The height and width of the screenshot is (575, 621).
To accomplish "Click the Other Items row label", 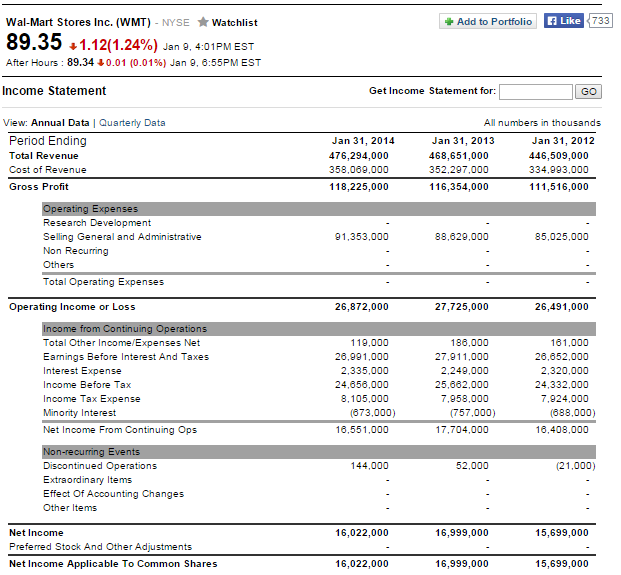I will coord(70,508).
